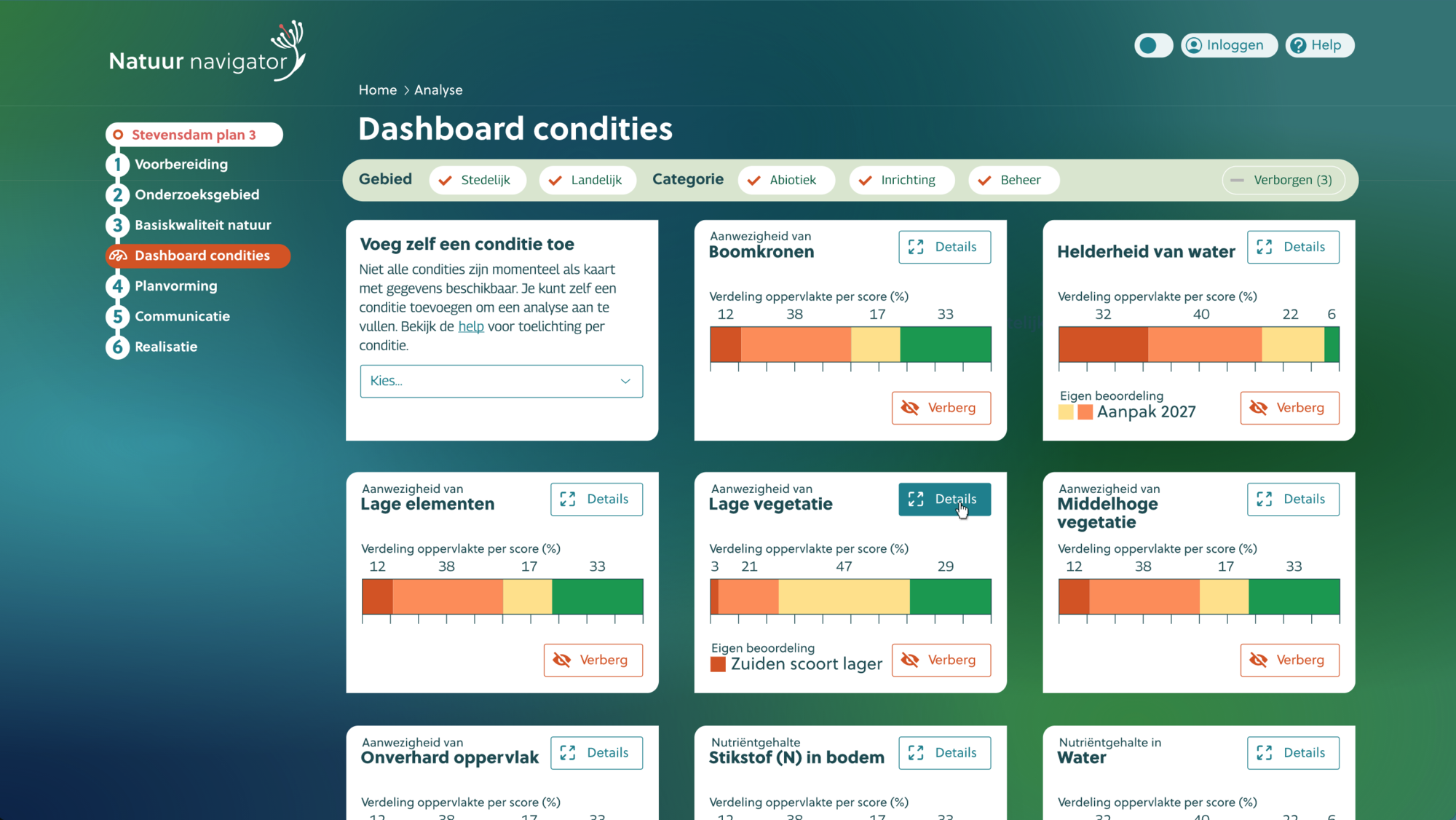1456x820 pixels.
Task: Click the breadcrumb chevron between Home and Analyse
Action: point(406,90)
